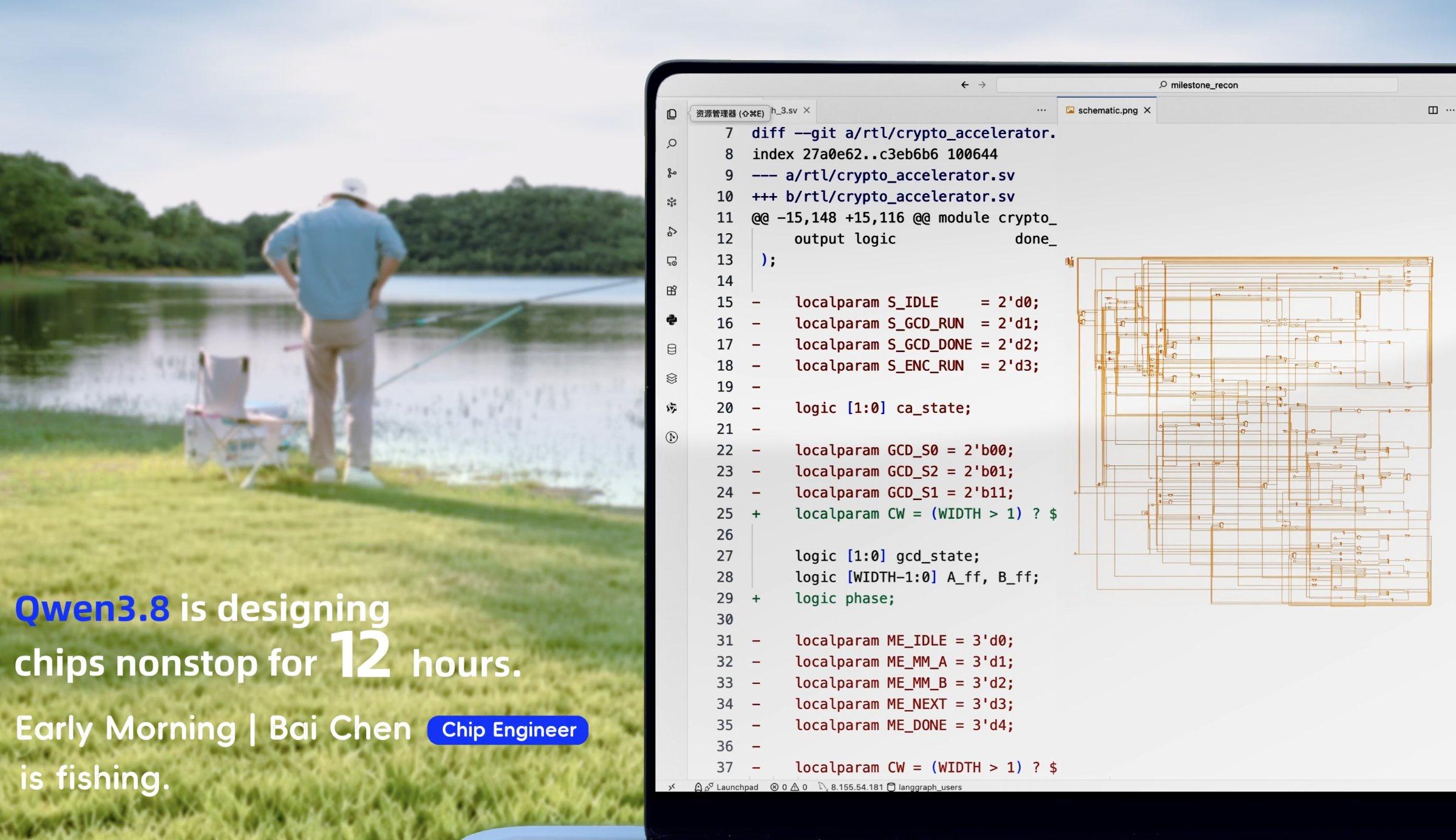
Task: Click the removed line "localparam S_ENC_RUN"
Action: (x=917, y=366)
